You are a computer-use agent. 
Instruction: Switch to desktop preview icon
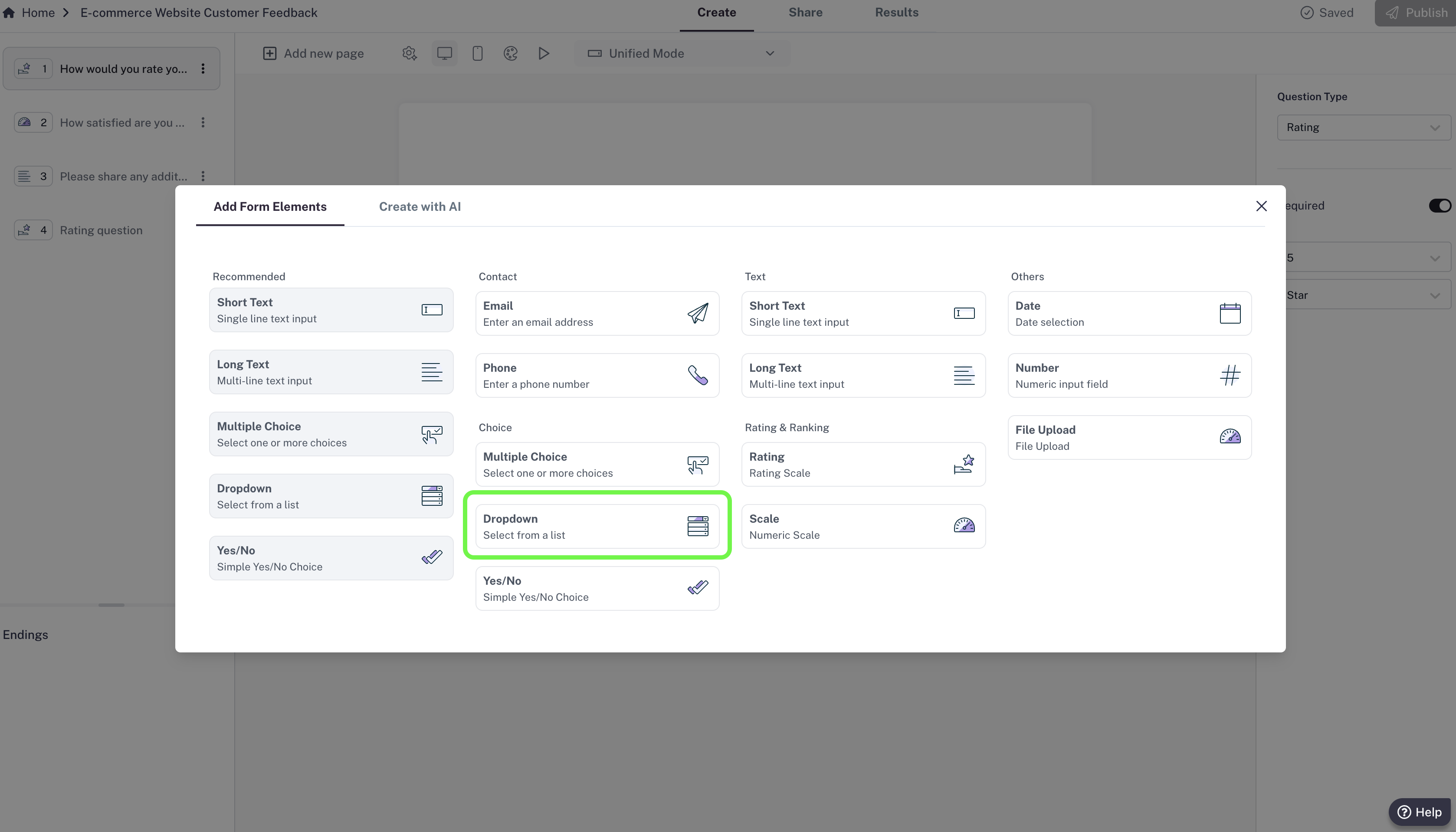coord(444,53)
